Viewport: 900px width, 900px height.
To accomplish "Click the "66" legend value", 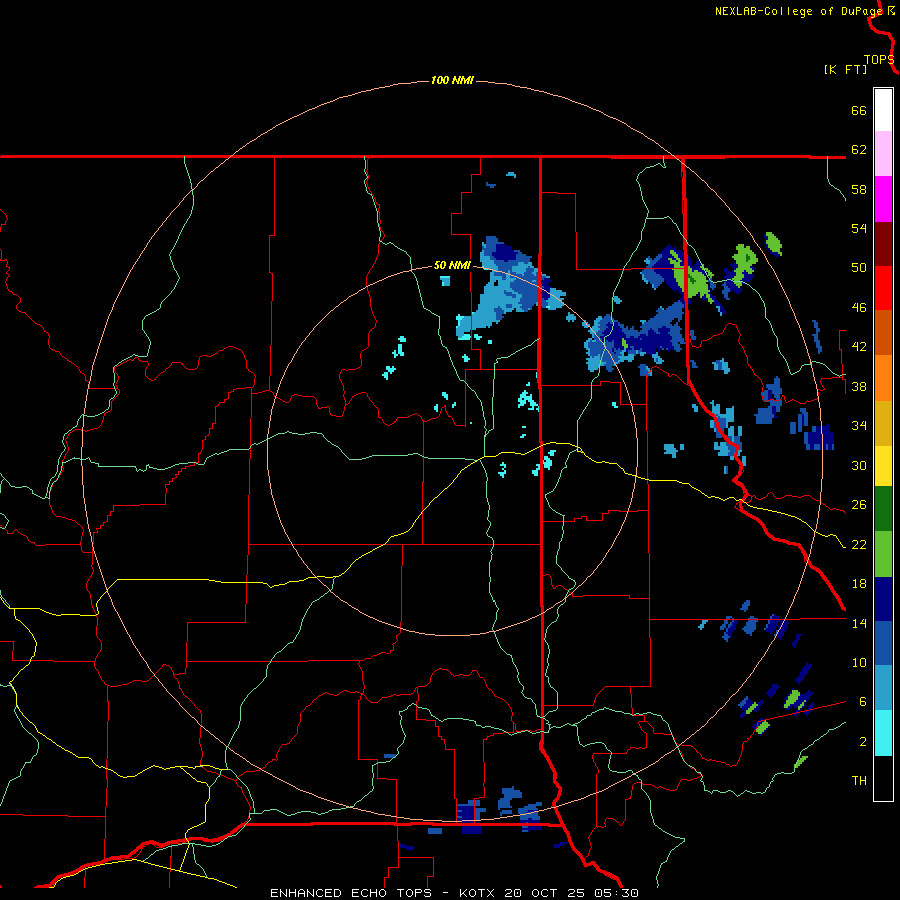I will (859, 111).
